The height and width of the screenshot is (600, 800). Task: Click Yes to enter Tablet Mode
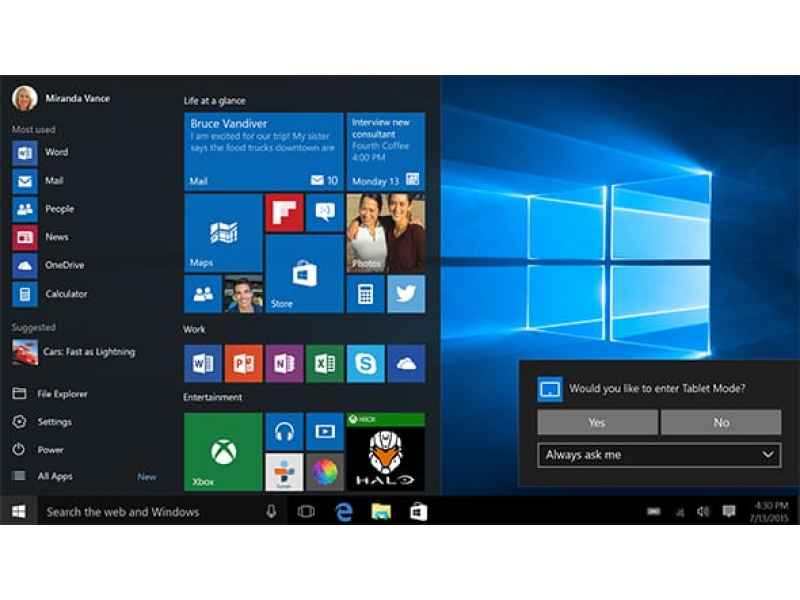coord(597,422)
